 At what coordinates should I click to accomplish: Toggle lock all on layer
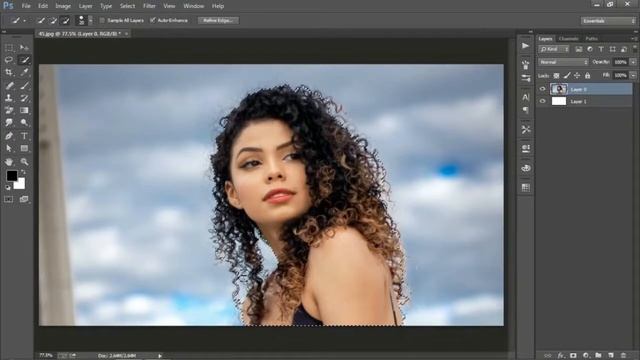(587, 76)
